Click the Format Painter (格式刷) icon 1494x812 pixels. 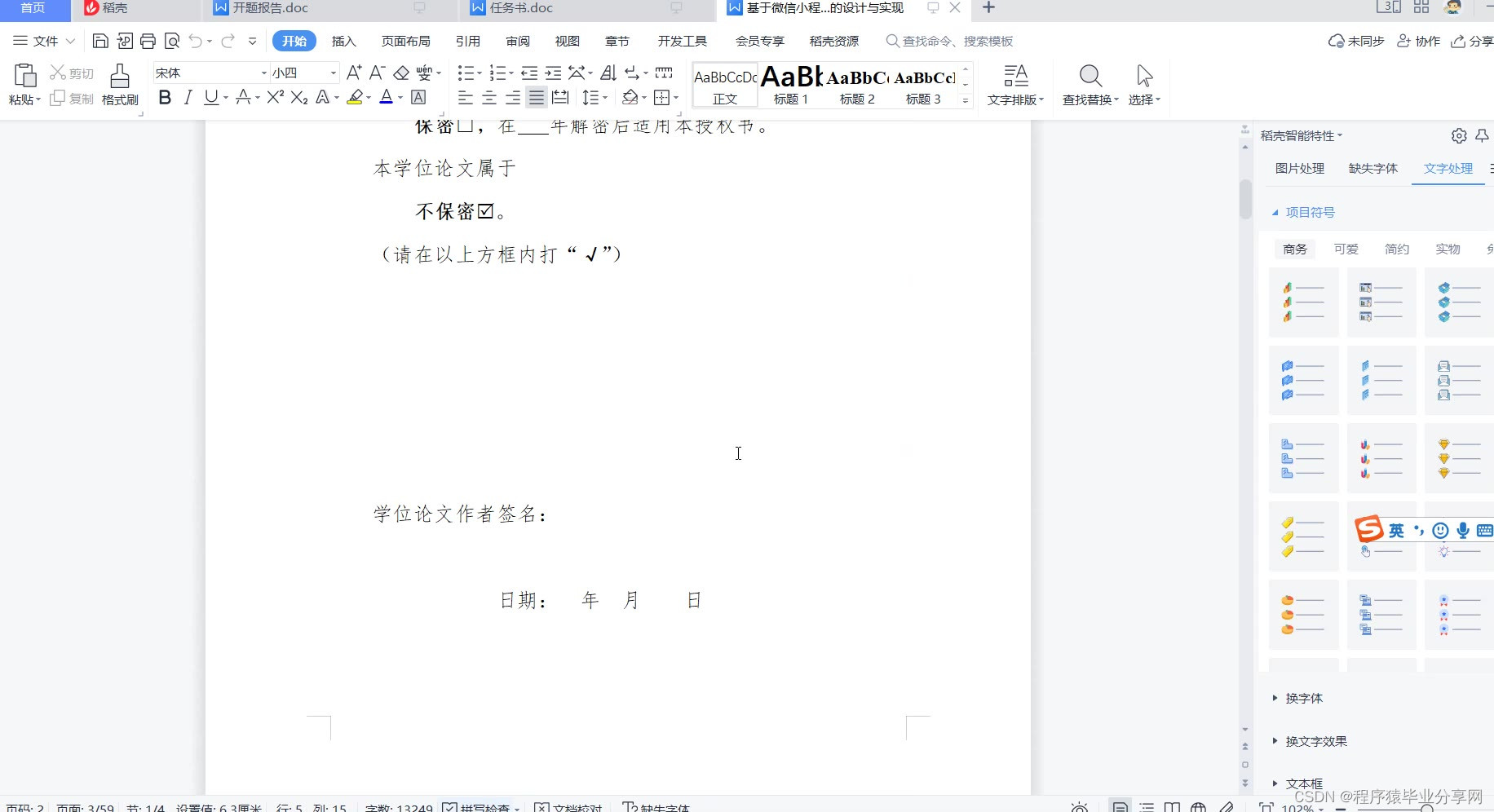[120, 76]
